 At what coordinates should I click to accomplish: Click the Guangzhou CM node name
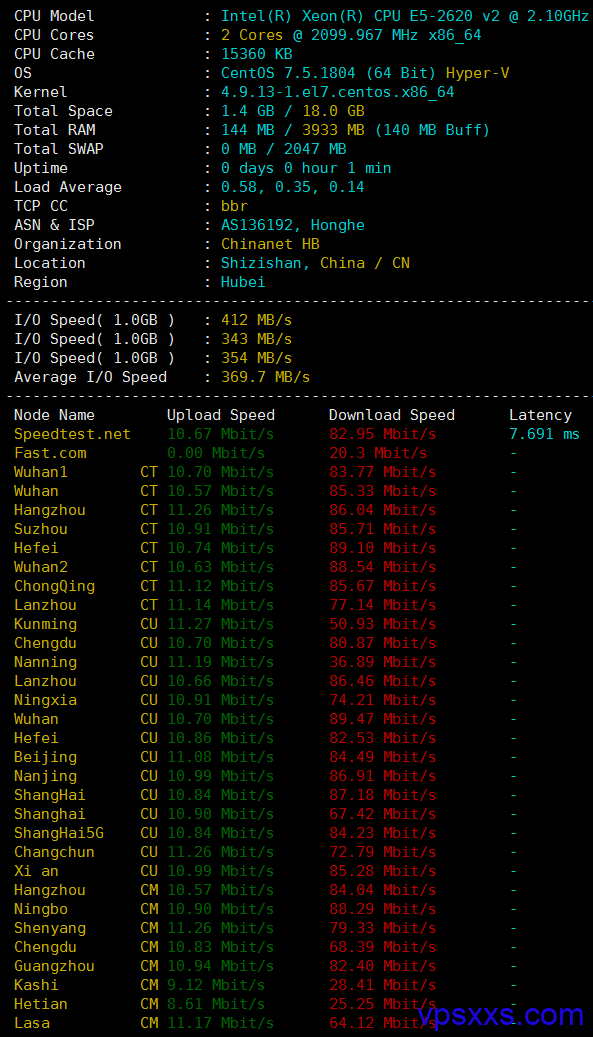(54, 966)
